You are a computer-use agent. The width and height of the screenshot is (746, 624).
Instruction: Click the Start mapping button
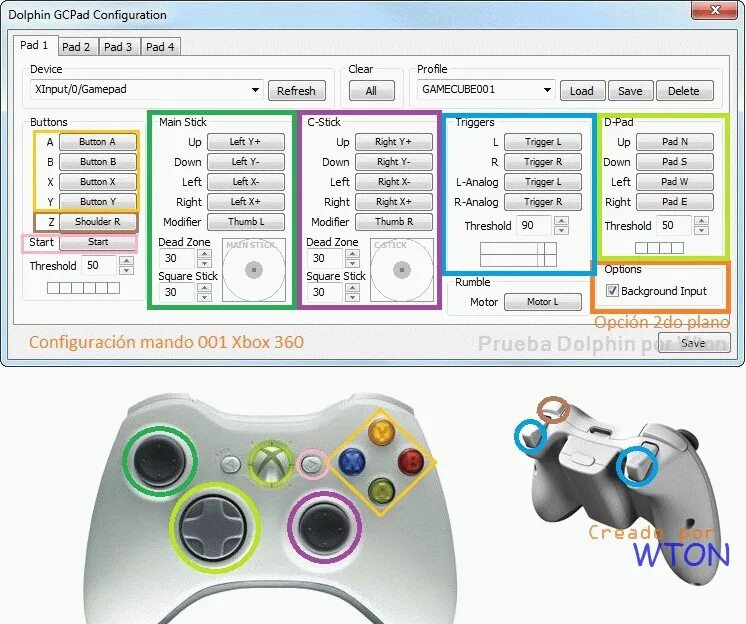[98, 242]
